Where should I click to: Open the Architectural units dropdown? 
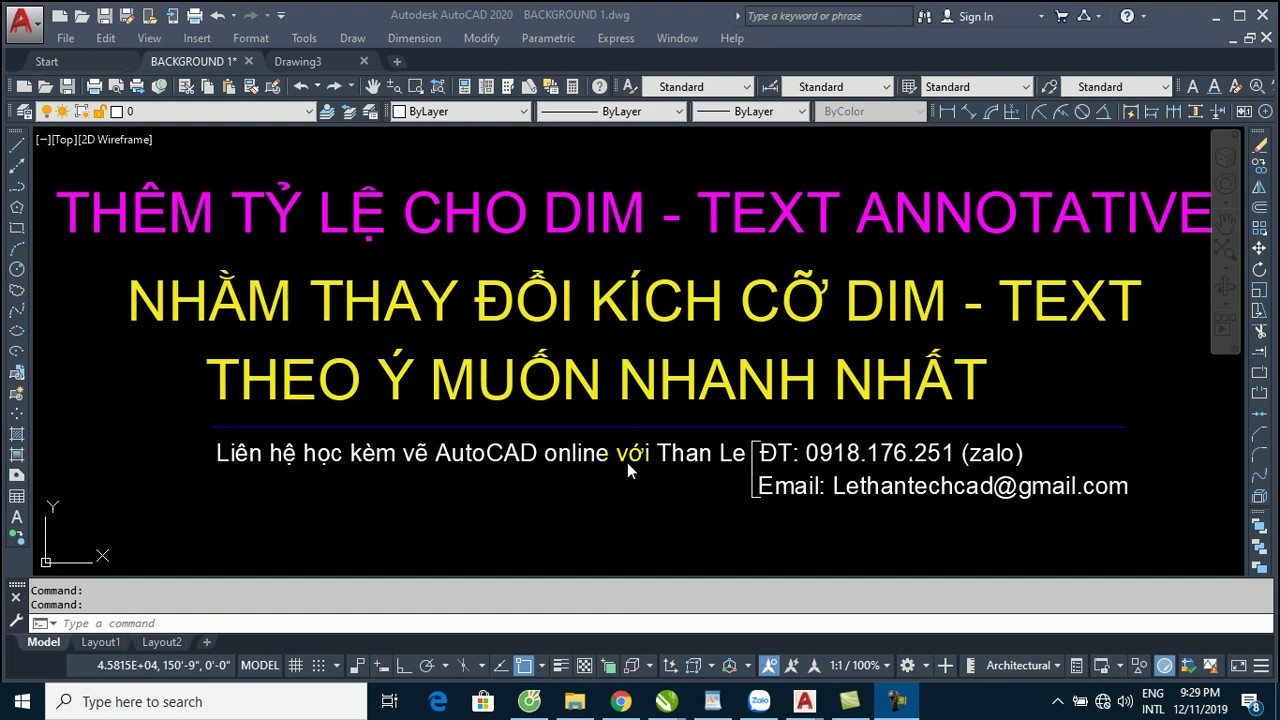point(1023,665)
